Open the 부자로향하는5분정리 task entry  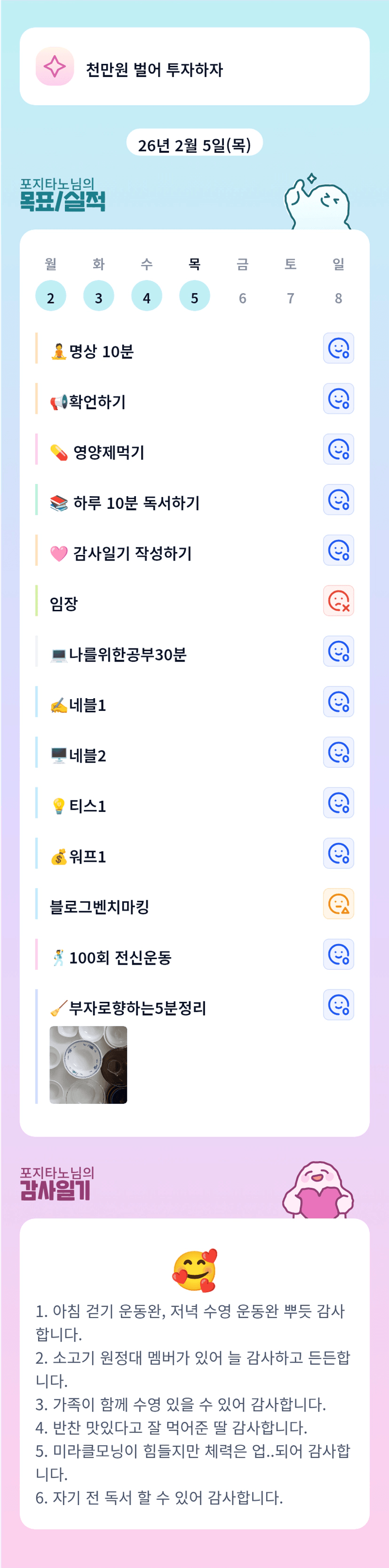(137, 1009)
